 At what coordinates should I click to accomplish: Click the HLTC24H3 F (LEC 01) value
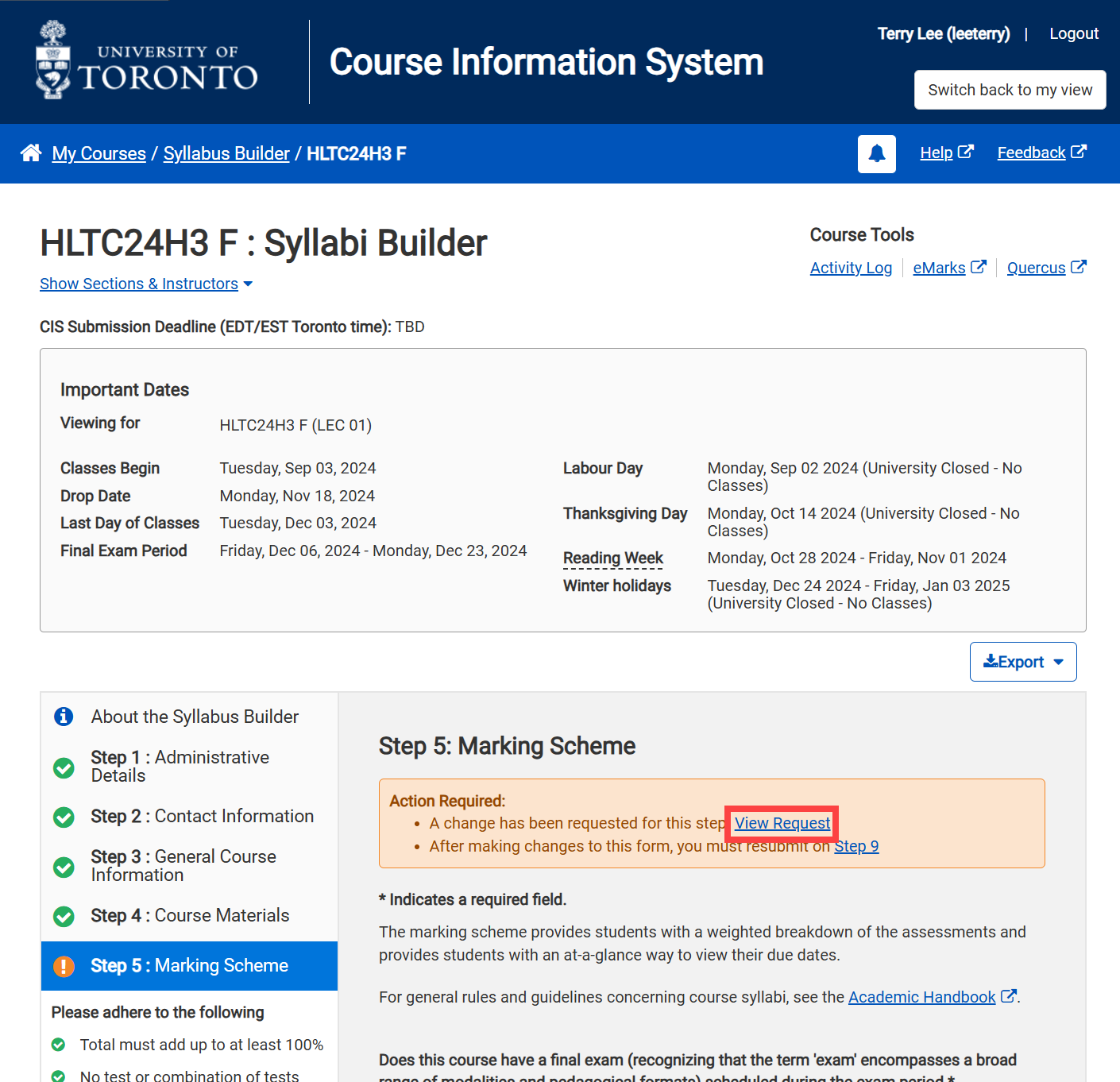pyautogui.click(x=295, y=425)
